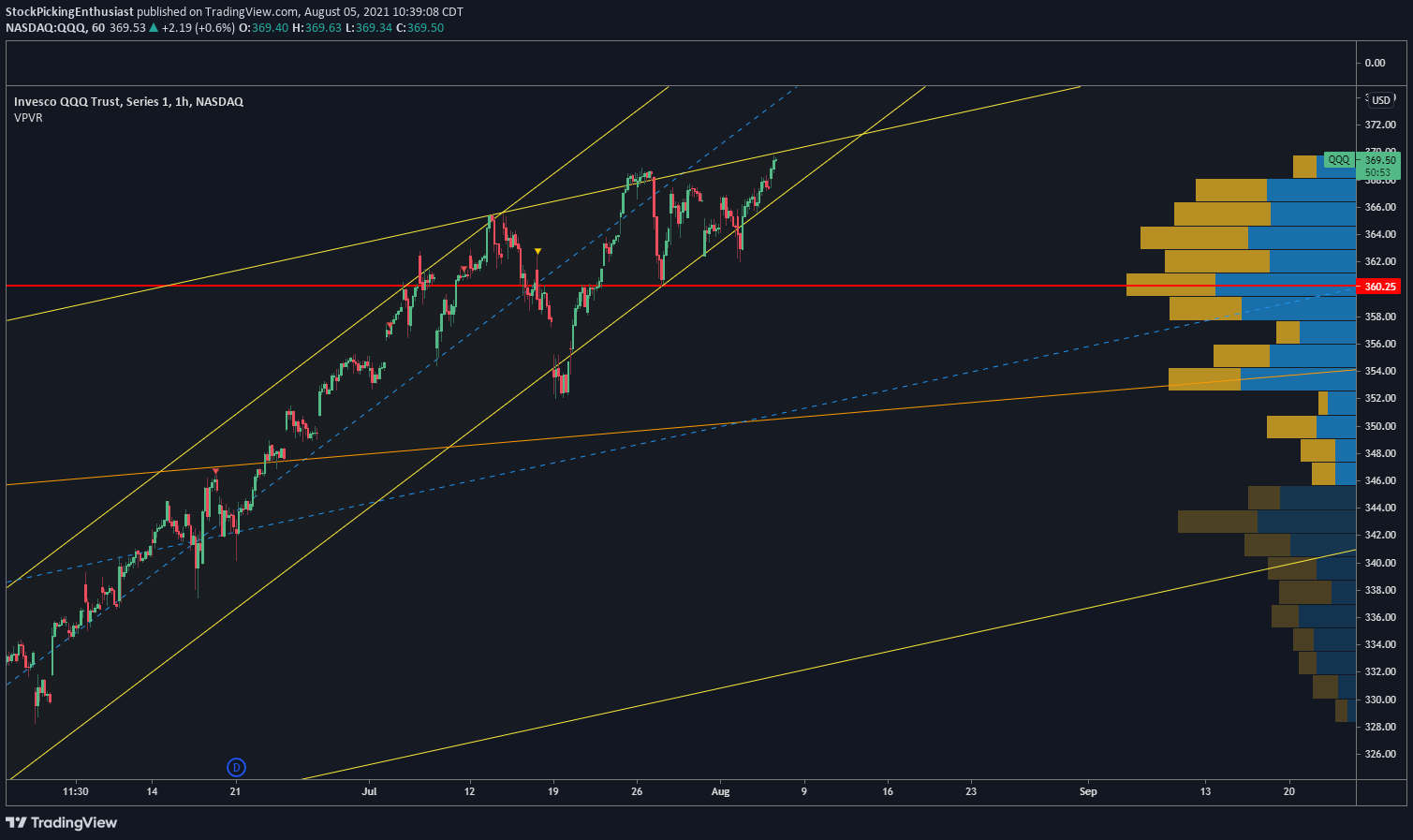Click the 338.00 price axis label

point(1380,590)
